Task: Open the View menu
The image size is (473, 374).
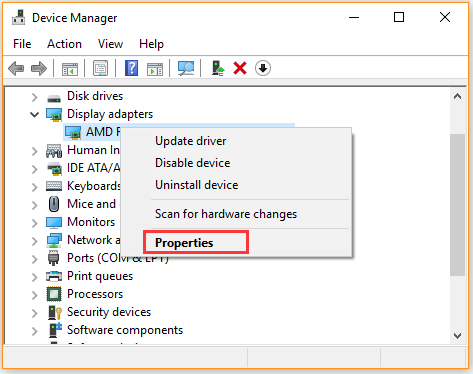Action: (110, 44)
